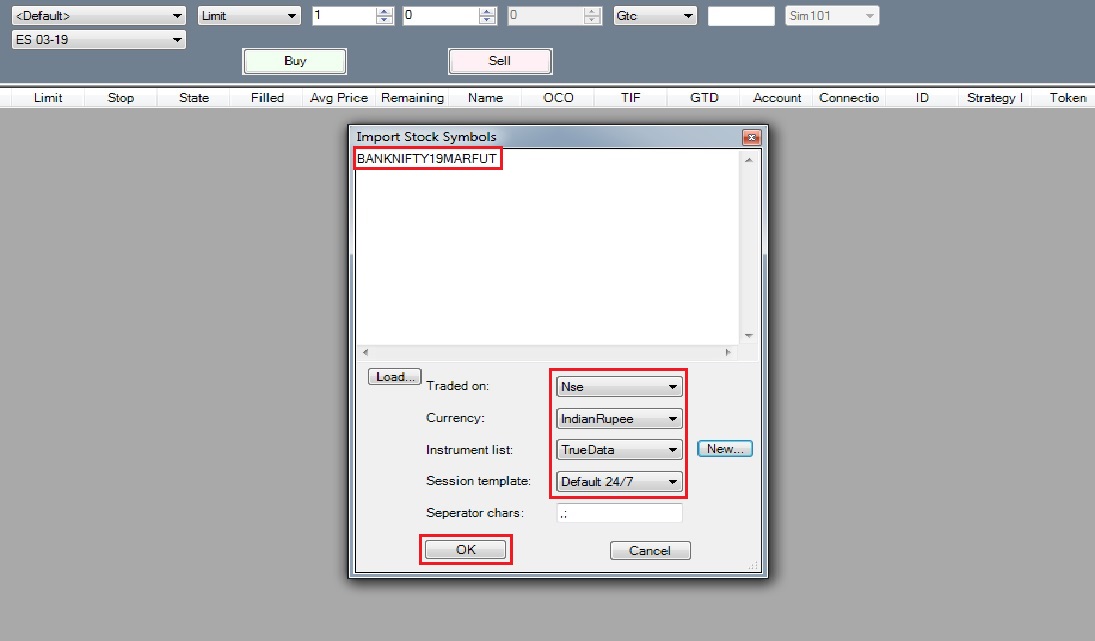Cancel the Import Stock Symbols dialog
Viewport: 1095px width, 641px height.
coord(649,550)
